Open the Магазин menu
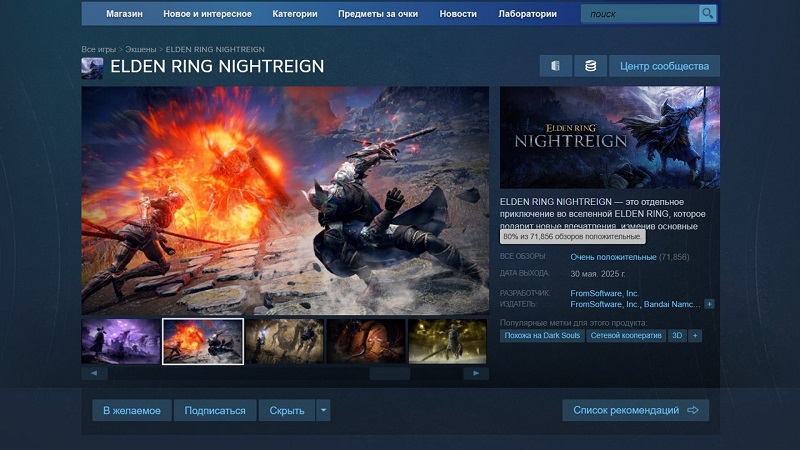Screen dimensions: 800x450 (124, 14)
